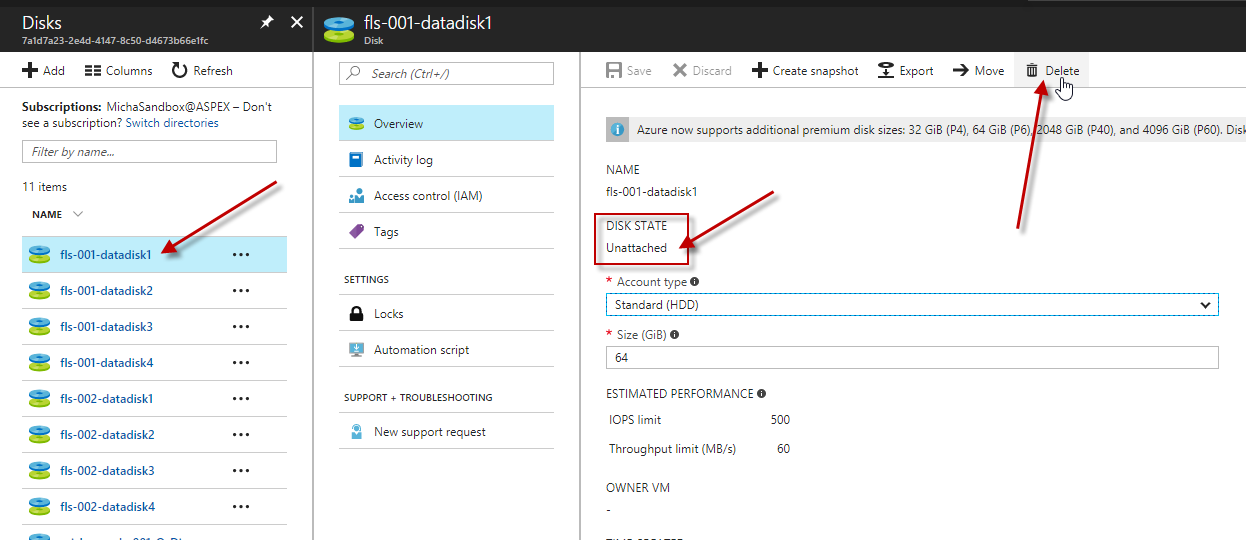
Task: Click info icon in premium sizes banner
Action: tap(619, 130)
